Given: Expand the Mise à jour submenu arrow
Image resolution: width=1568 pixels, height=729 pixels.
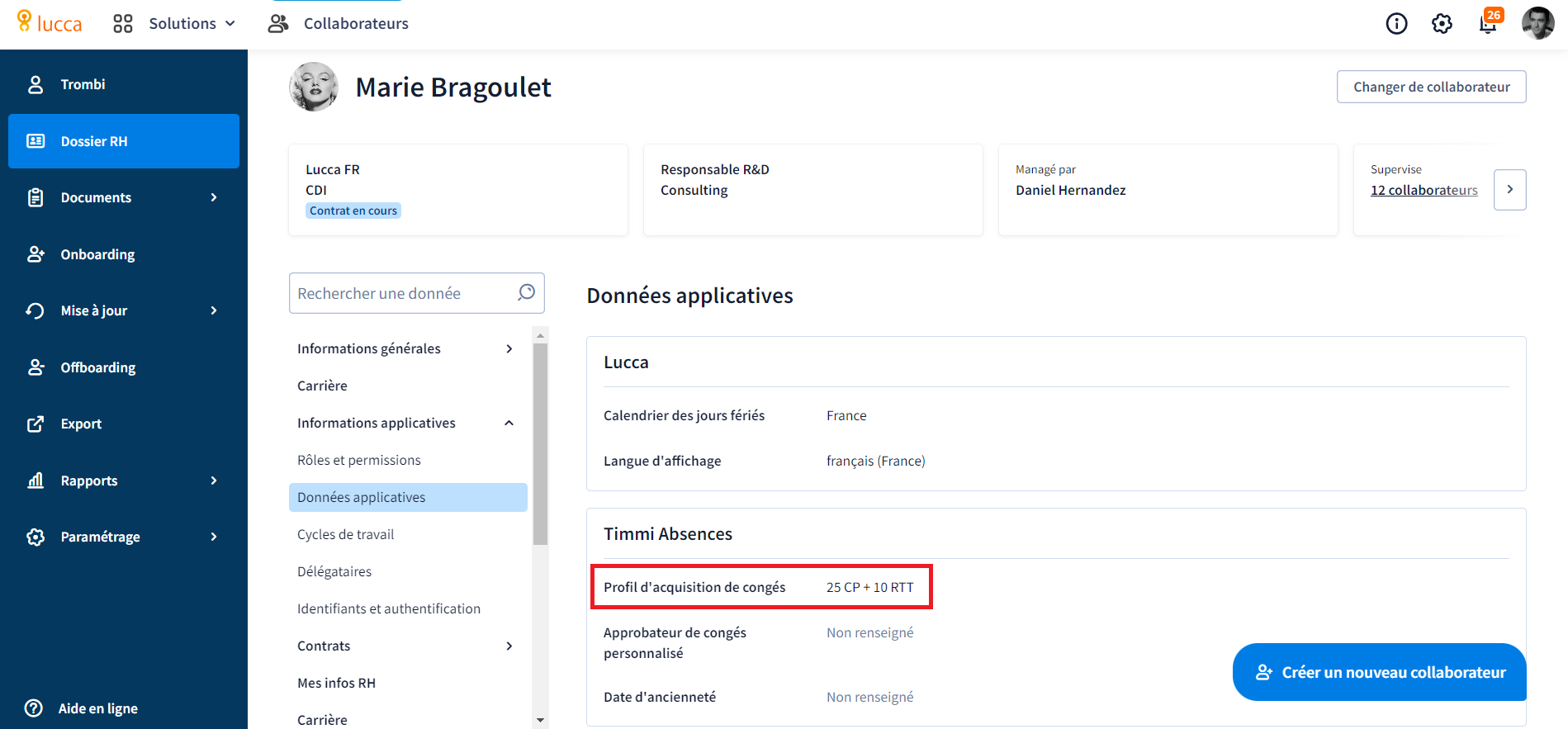Looking at the screenshot, I should (214, 310).
